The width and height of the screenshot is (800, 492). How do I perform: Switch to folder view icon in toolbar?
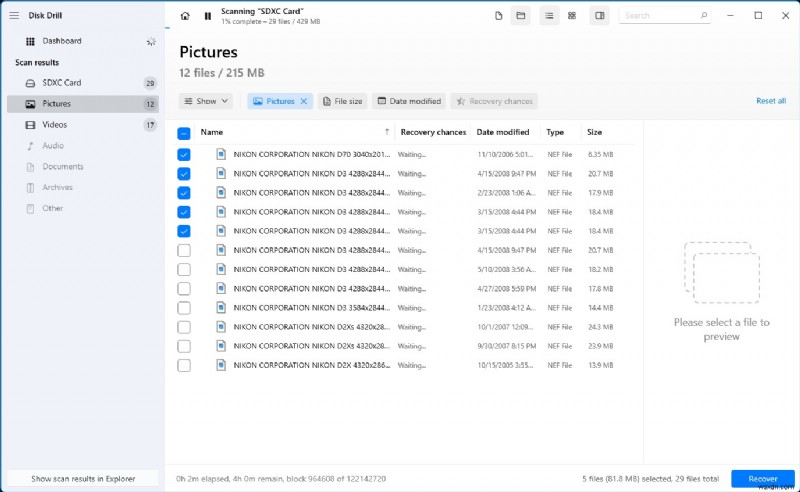click(520, 16)
